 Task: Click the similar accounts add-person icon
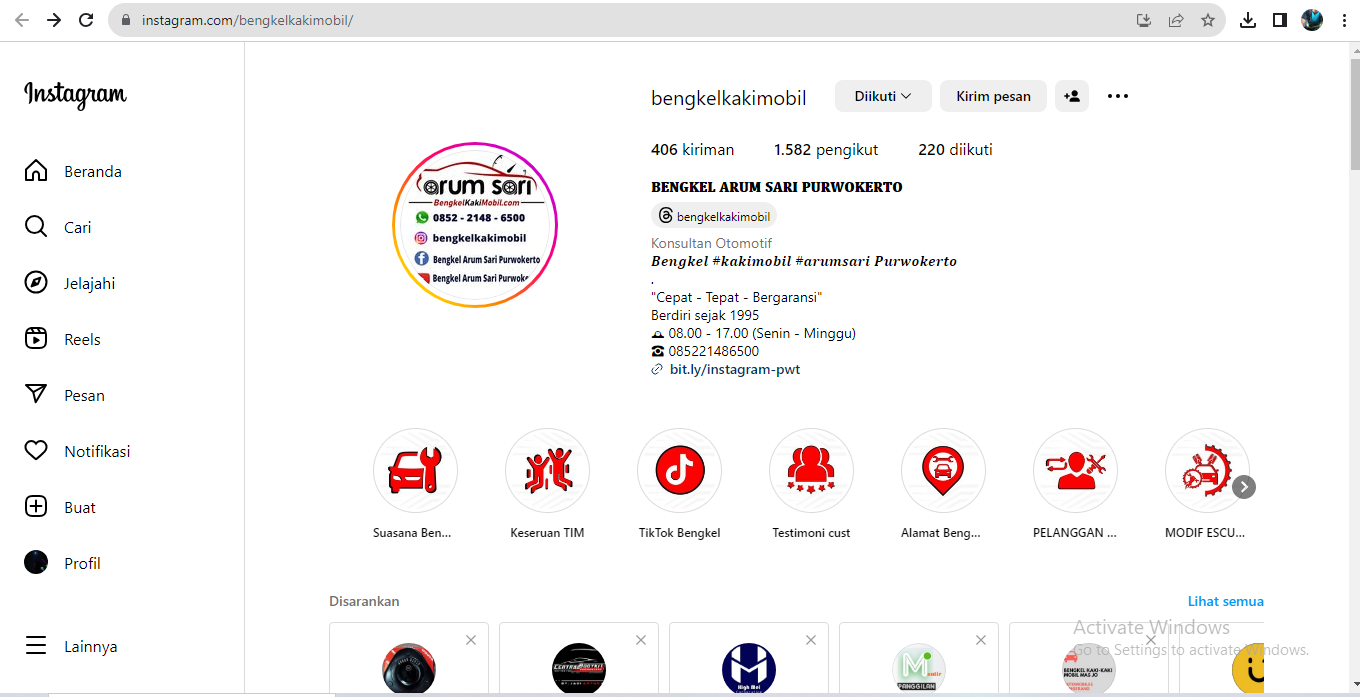point(1072,96)
